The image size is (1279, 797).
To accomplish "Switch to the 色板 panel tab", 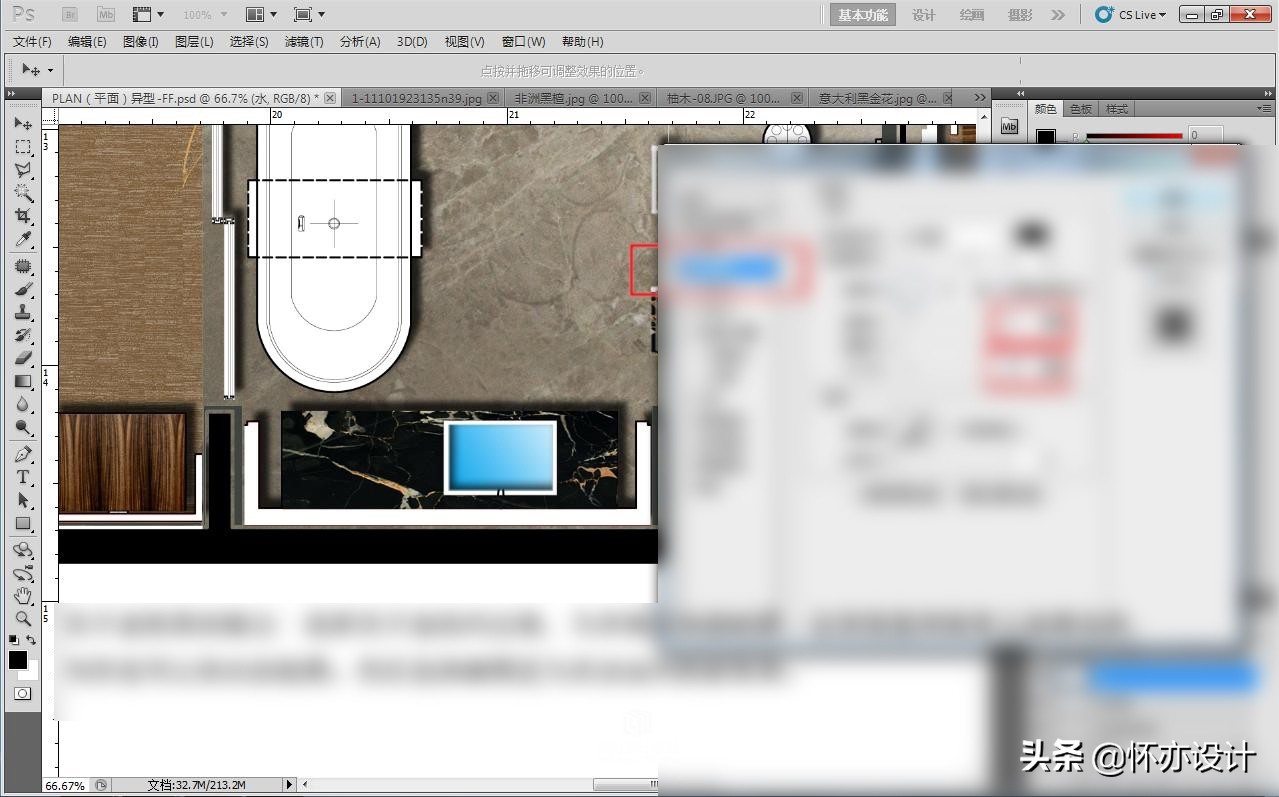I will click(1081, 108).
